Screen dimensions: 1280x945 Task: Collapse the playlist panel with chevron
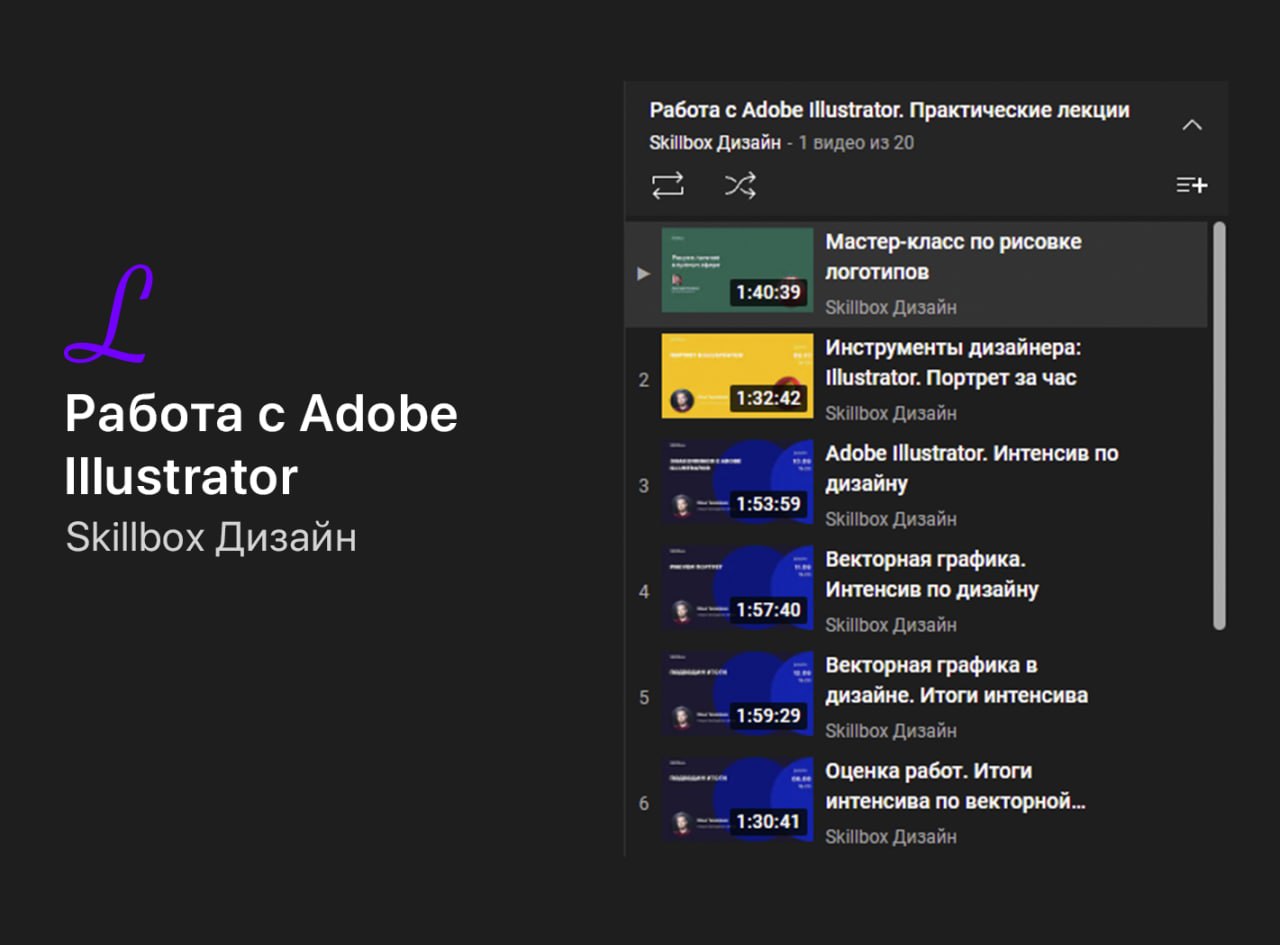pos(1191,125)
